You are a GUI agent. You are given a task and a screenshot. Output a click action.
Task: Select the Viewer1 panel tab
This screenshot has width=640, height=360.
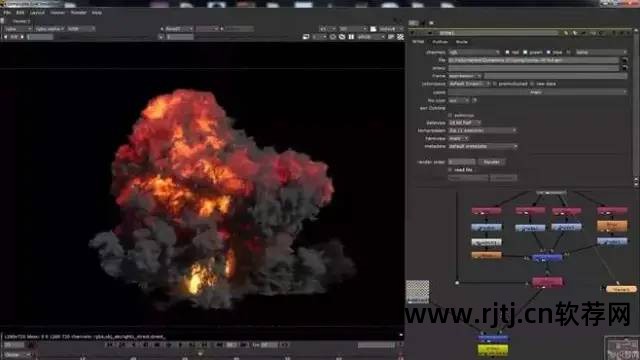click(21, 21)
